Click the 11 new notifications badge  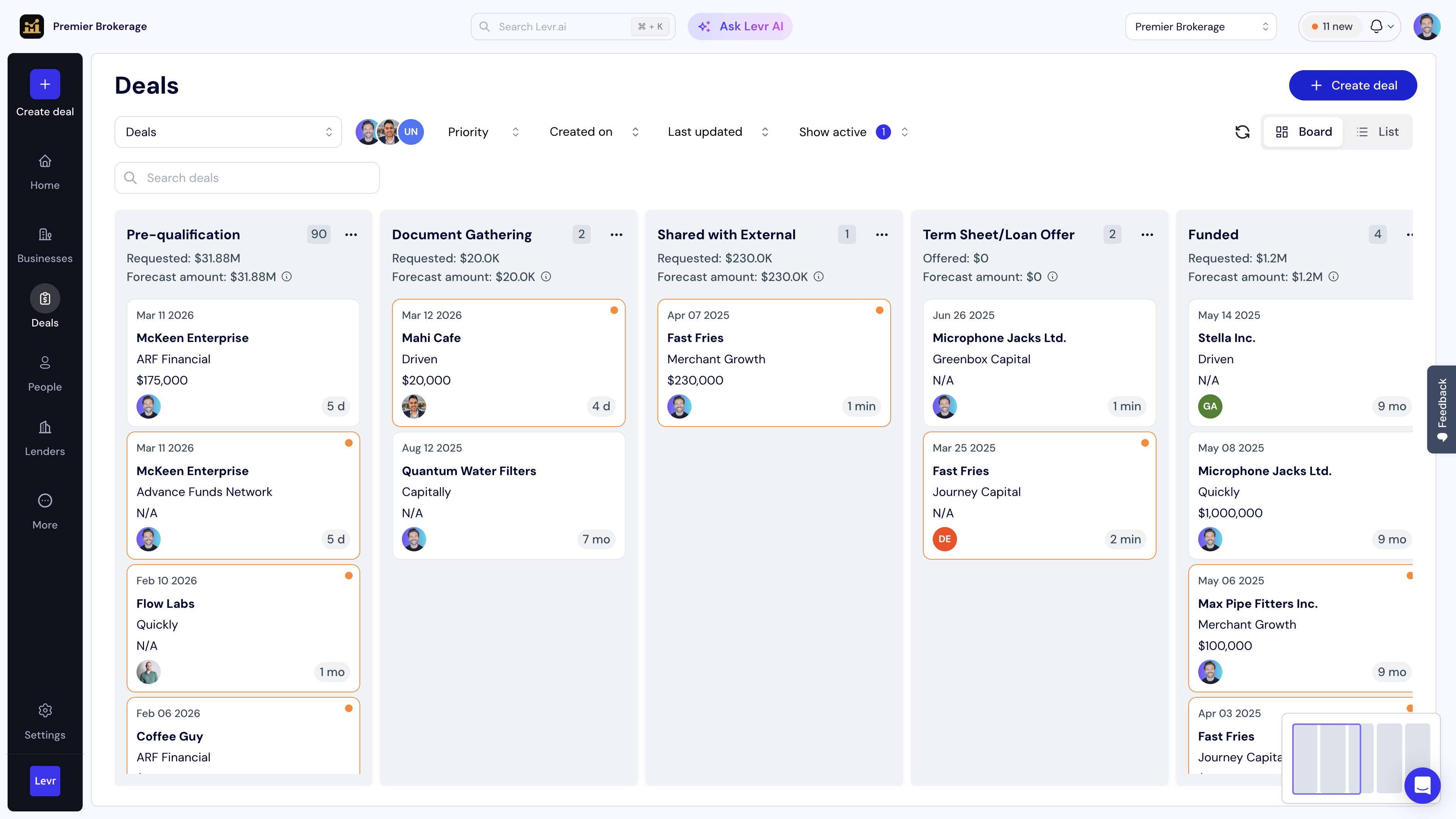1332,27
